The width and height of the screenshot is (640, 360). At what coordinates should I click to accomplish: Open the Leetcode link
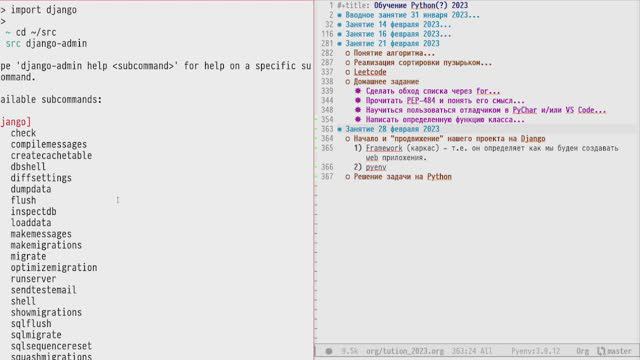pyautogui.click(x=370, y=72)
